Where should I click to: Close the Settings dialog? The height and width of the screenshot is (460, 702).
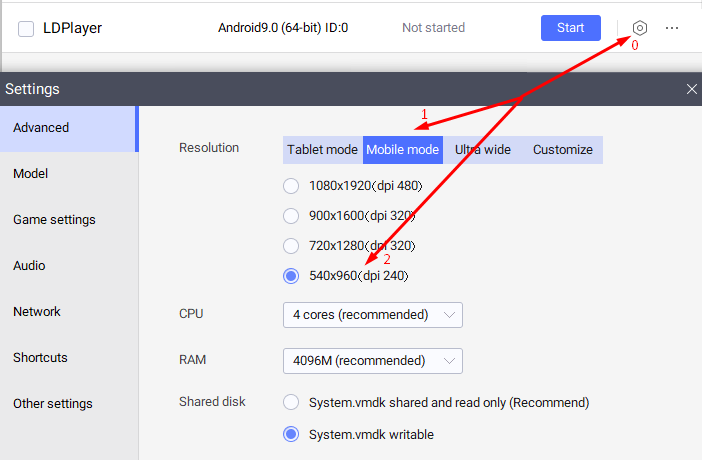[691, 89]
